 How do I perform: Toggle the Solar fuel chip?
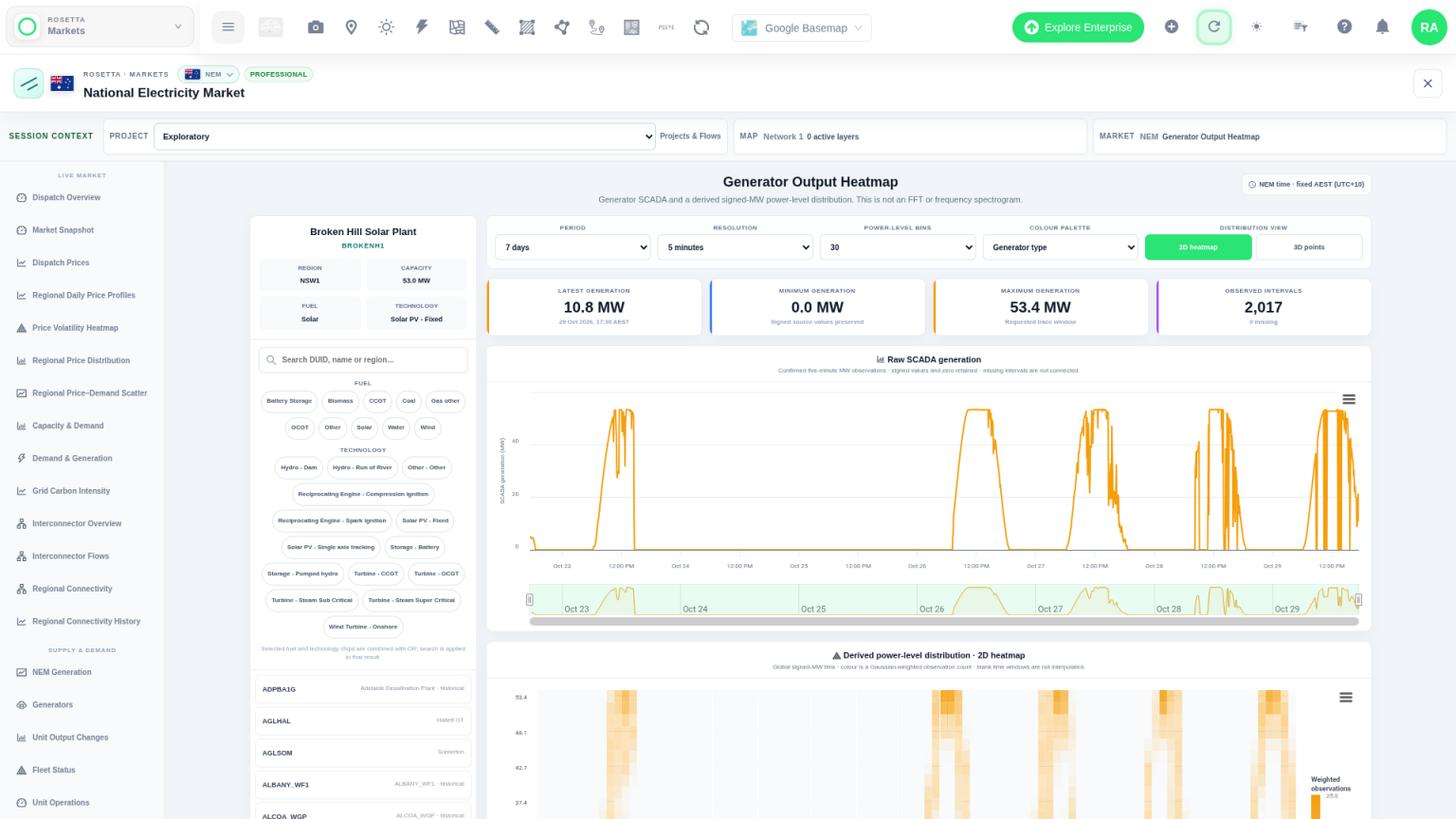click(x=364, y=428)
